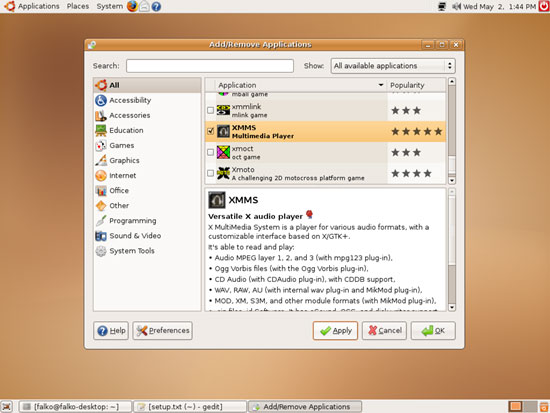Image resolution: width=550 pixels, height=413 pixels.
Task: Check the xmmlink checkbox
Action: click(x=210, y=110)
